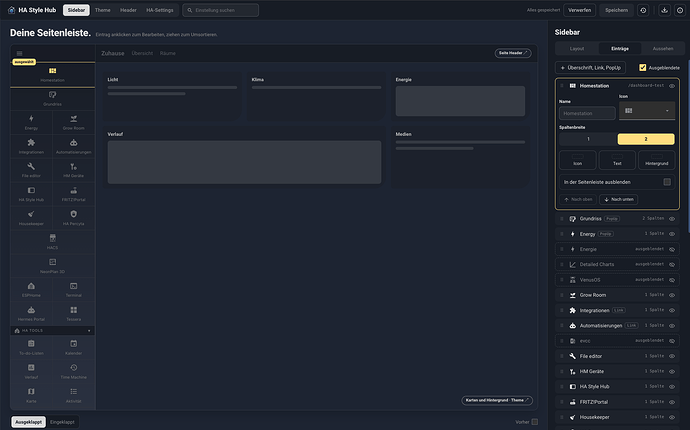Open the circular help icon at top right
Viewport: 690px width, 430px height.
pos(680,10)
